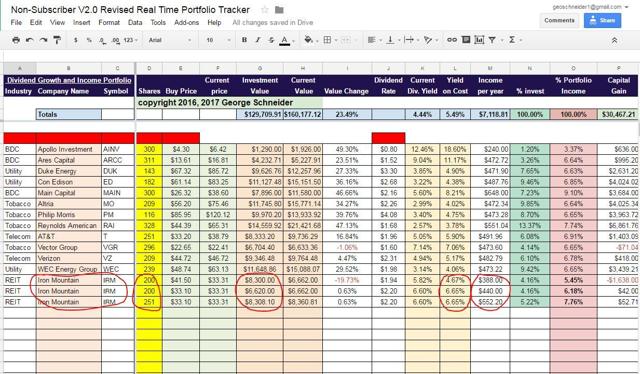Image resolution: width=640 pixels, height=374 pixels.
Task: Open the Format menu
Action: click(x=109, y=22)
